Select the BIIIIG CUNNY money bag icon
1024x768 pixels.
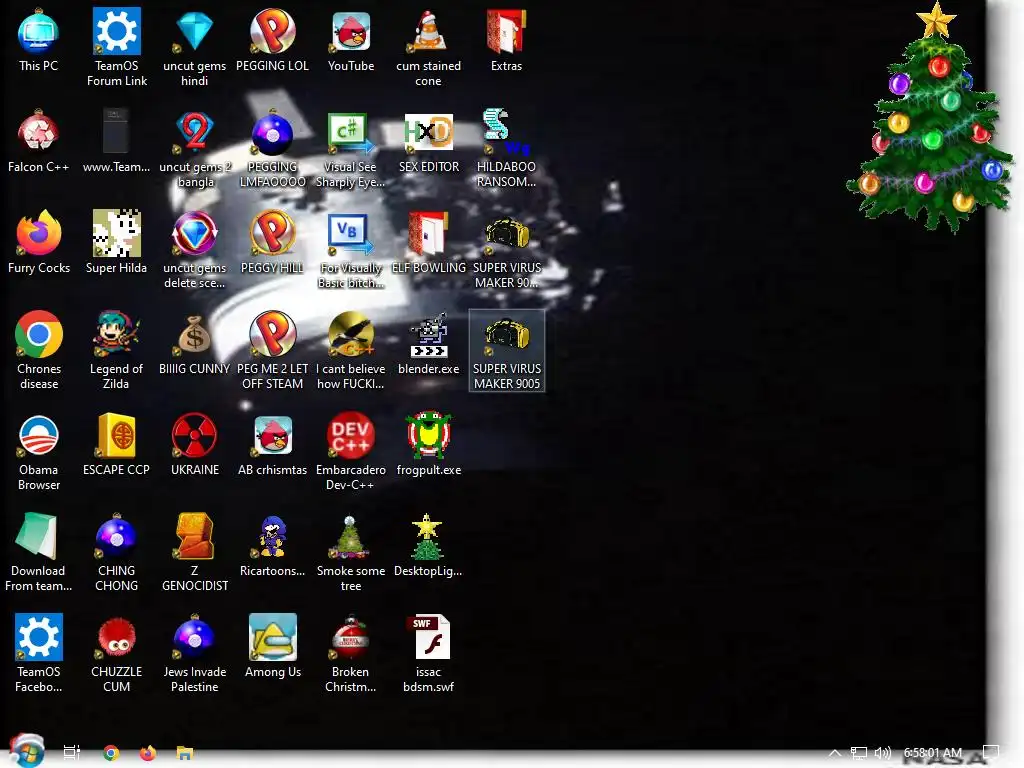pyautogui.click(x=195, y=344)
